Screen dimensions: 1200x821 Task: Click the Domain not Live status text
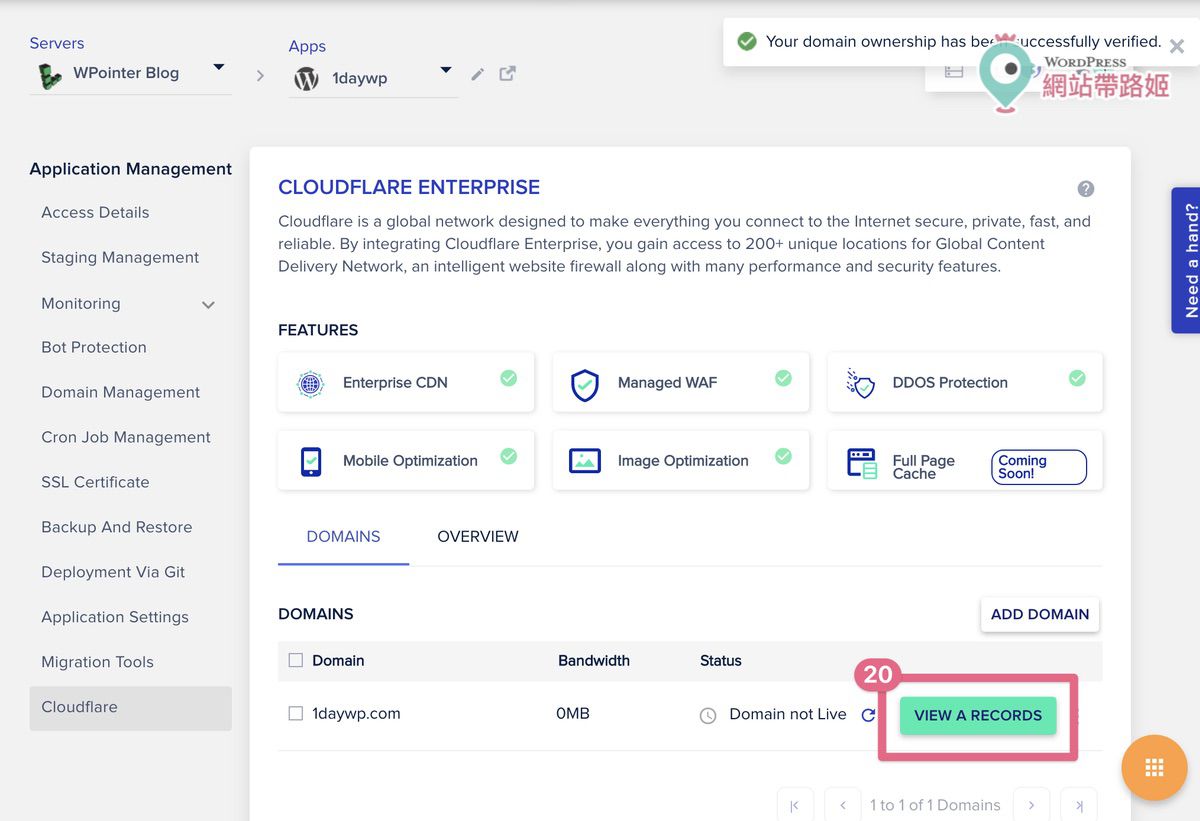point(788,715)
